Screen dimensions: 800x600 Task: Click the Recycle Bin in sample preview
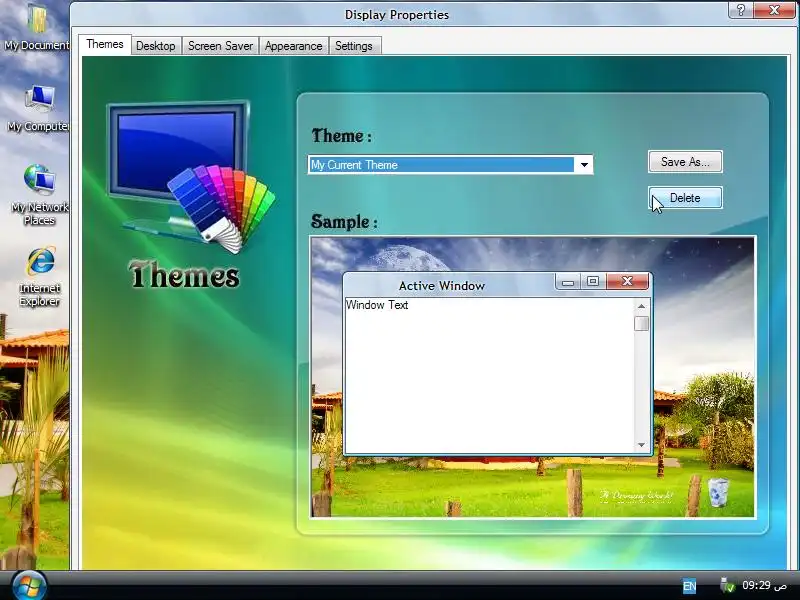pyautogui.click(x=718, y=492)
